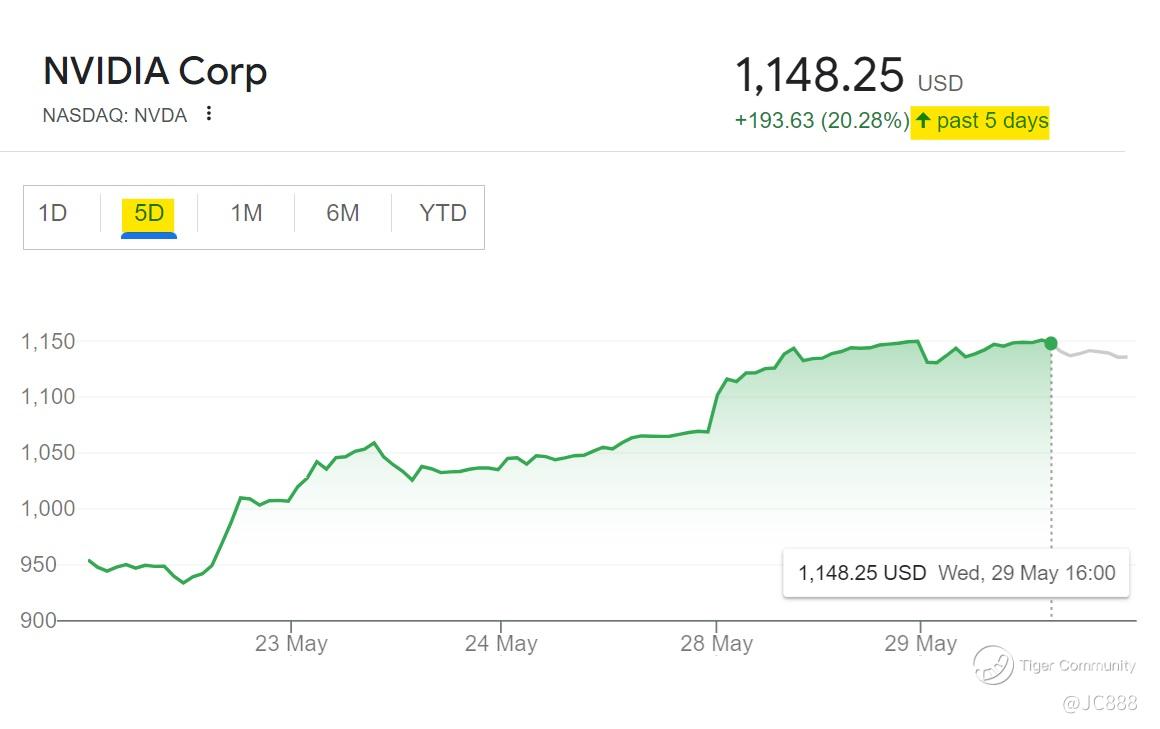Click the NVIDIA Corp title
Screen dimensions: 1160x729
tap(155, 72)
